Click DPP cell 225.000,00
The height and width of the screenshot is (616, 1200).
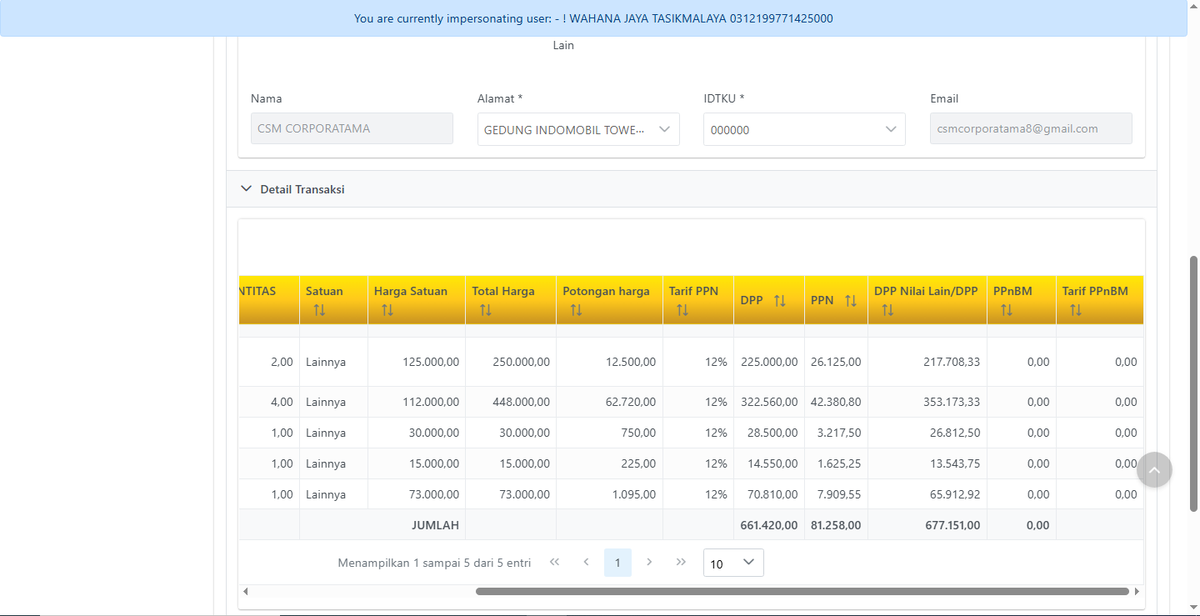(769, 361)
